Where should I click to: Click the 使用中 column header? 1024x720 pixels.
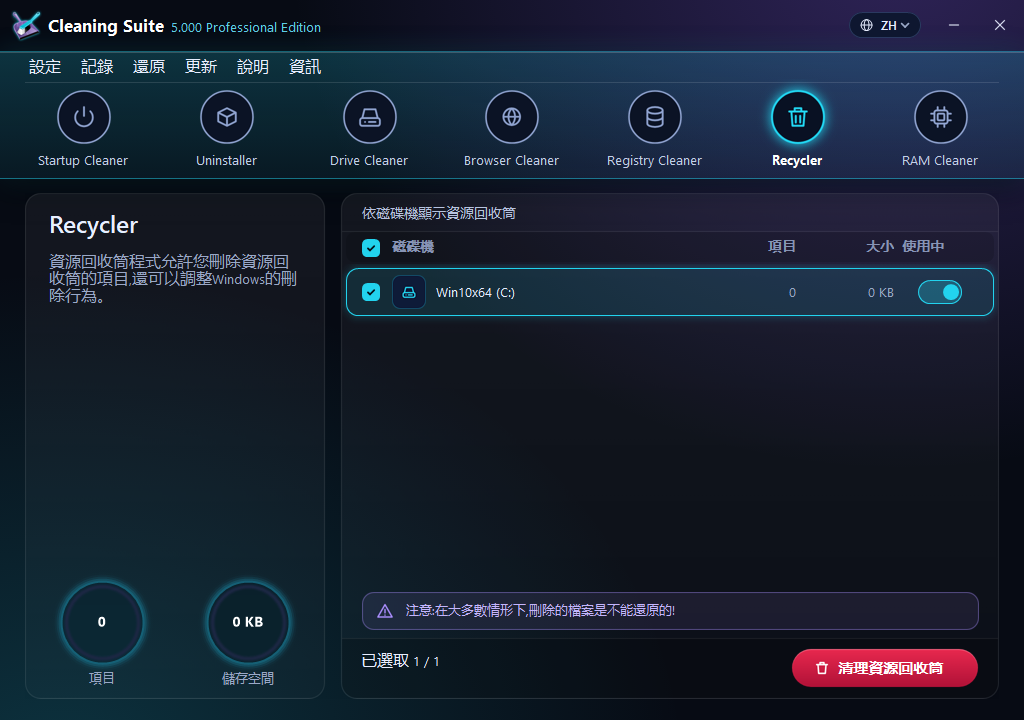[x=923, y=246]
